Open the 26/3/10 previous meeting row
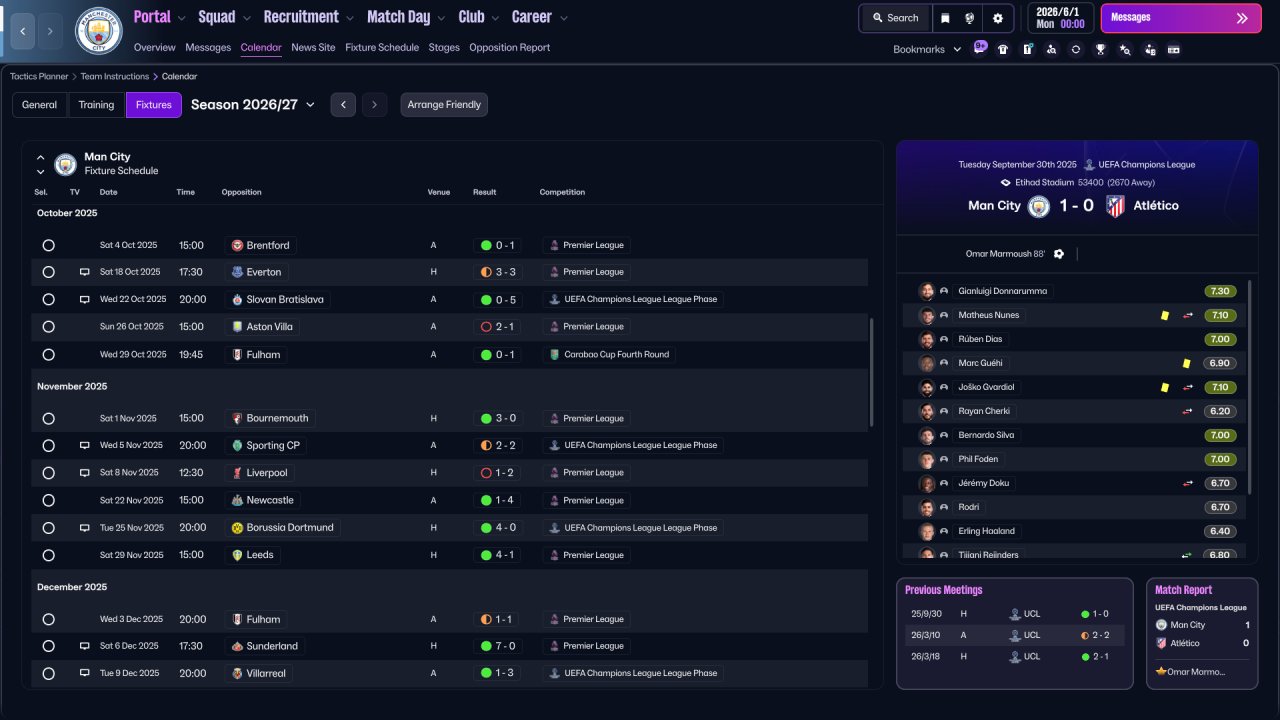1280x720 pixels. click(1014, 635)
